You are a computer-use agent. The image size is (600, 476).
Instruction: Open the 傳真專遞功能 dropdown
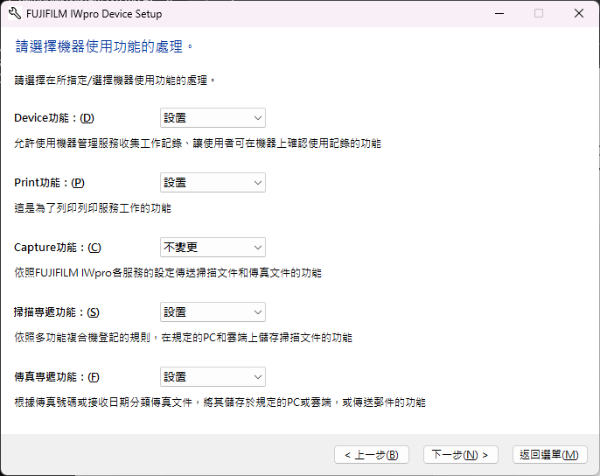[212, 377]
